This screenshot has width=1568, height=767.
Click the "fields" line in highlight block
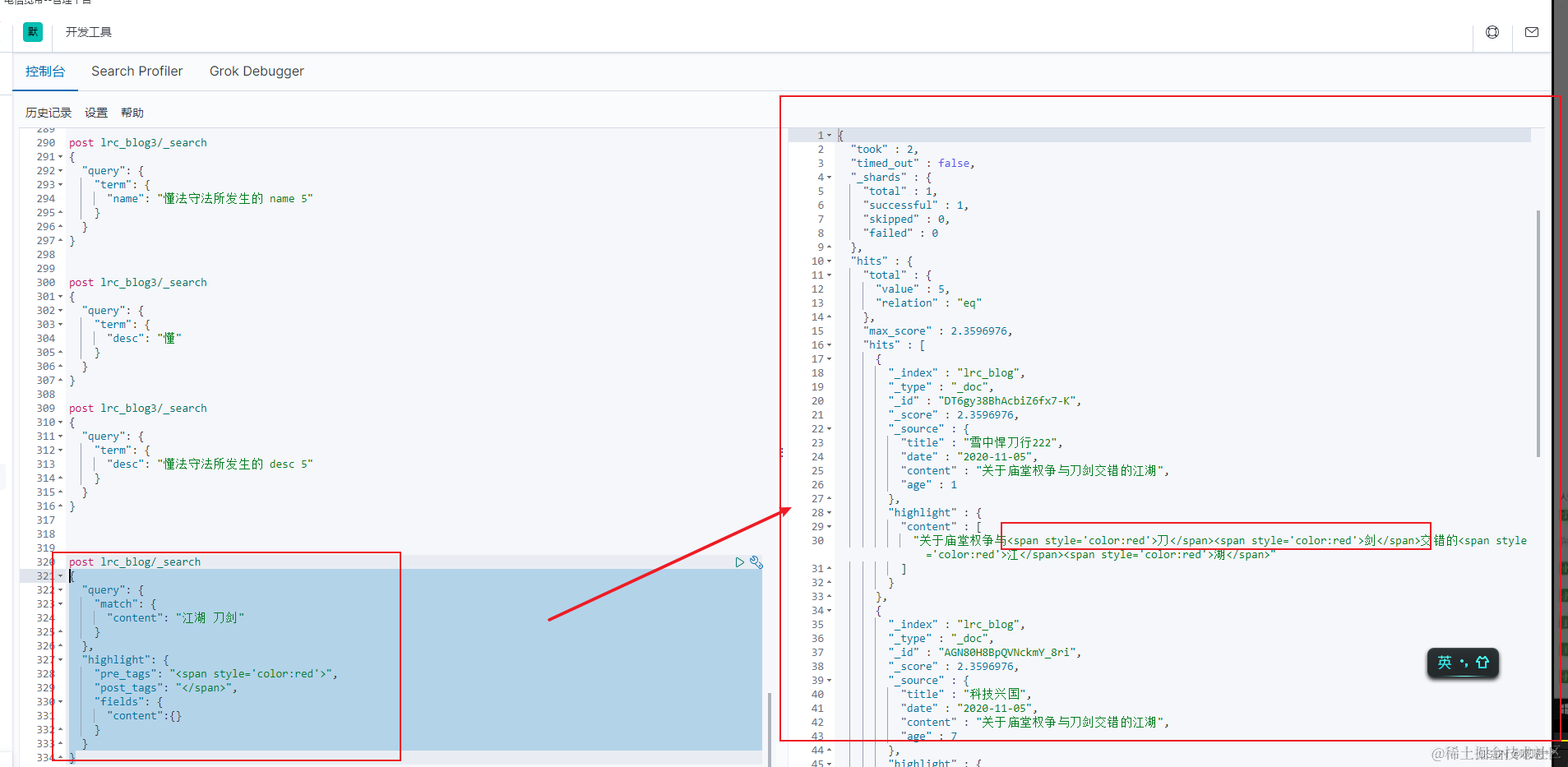(x=129, y=702)
